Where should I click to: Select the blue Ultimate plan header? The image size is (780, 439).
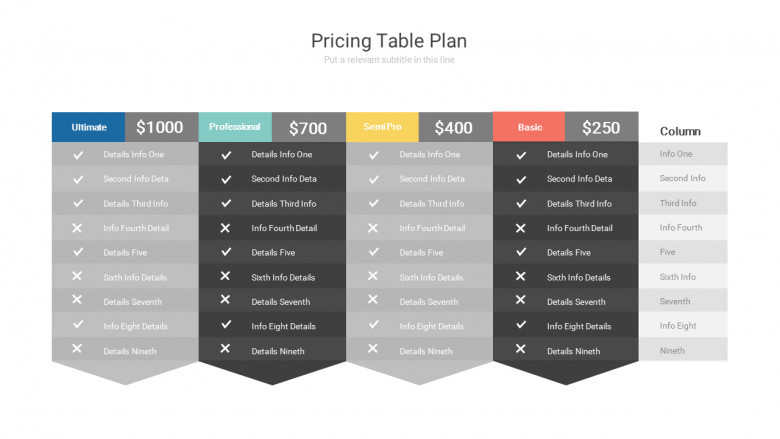point(89,127)
